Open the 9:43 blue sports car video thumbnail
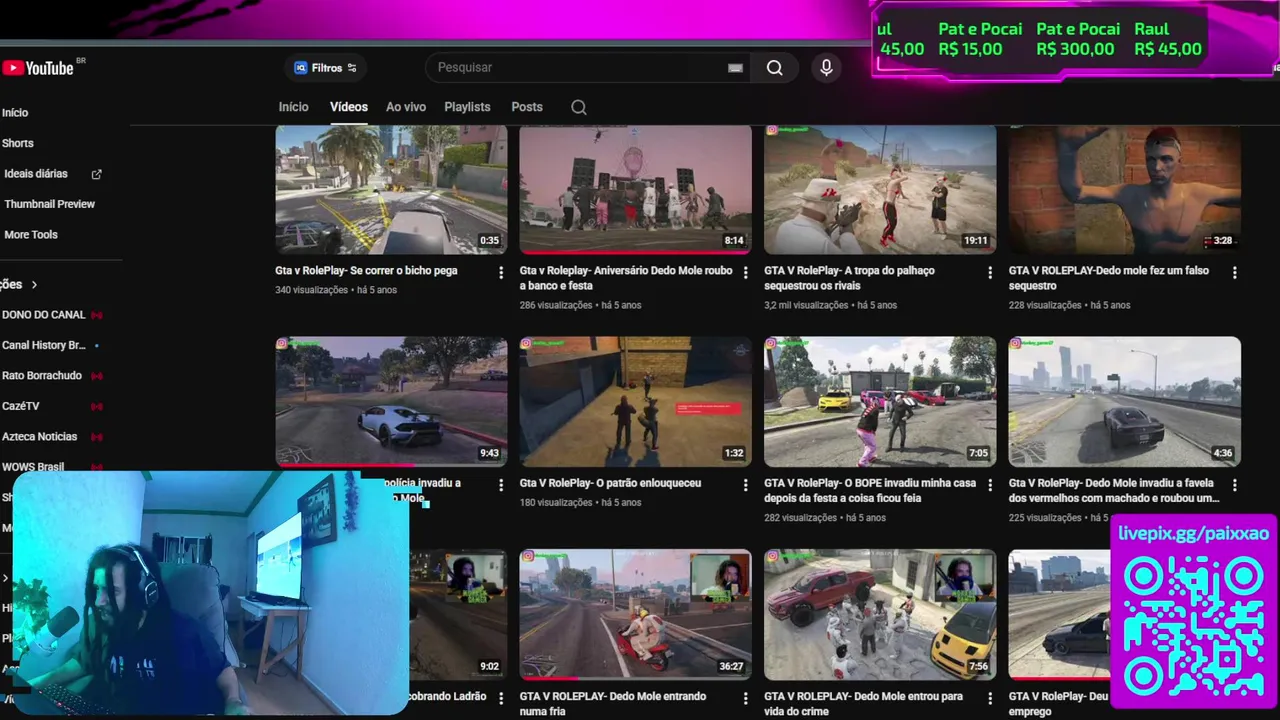Viewport: 1280px width, 720px height. point(391,402)
